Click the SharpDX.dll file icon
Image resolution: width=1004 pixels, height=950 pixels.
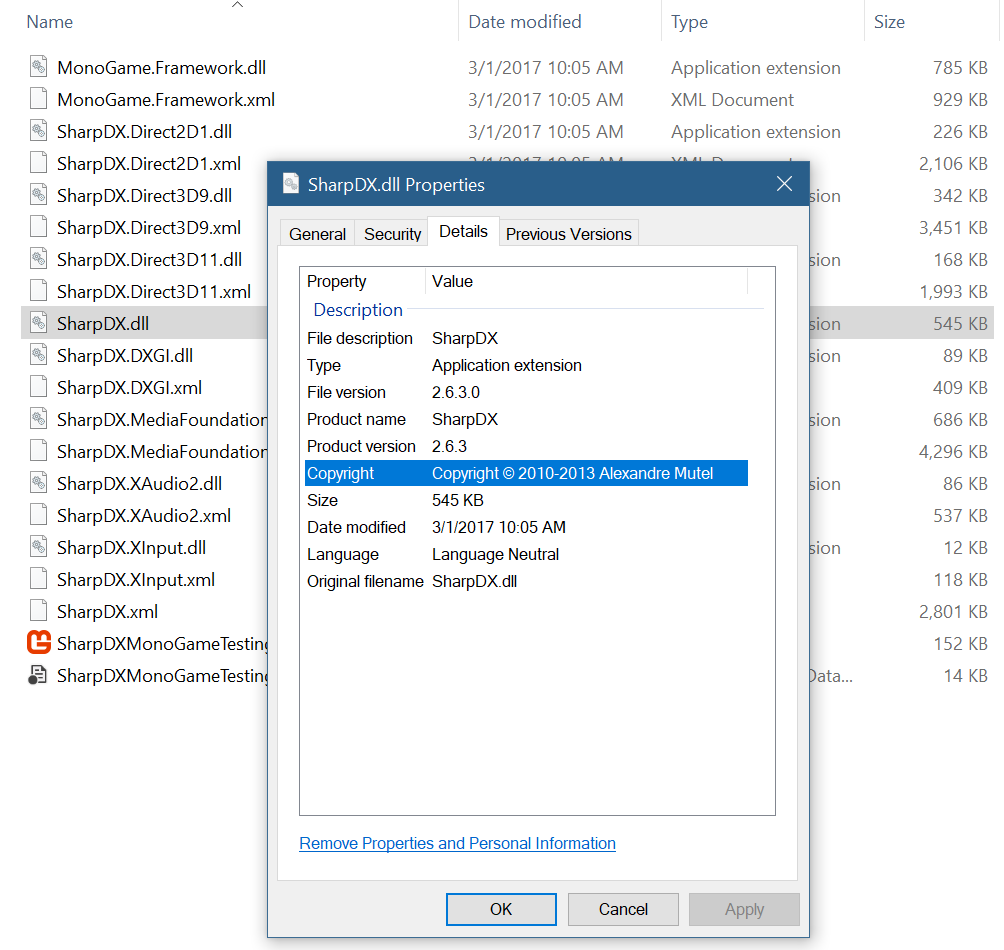point(38,323)
